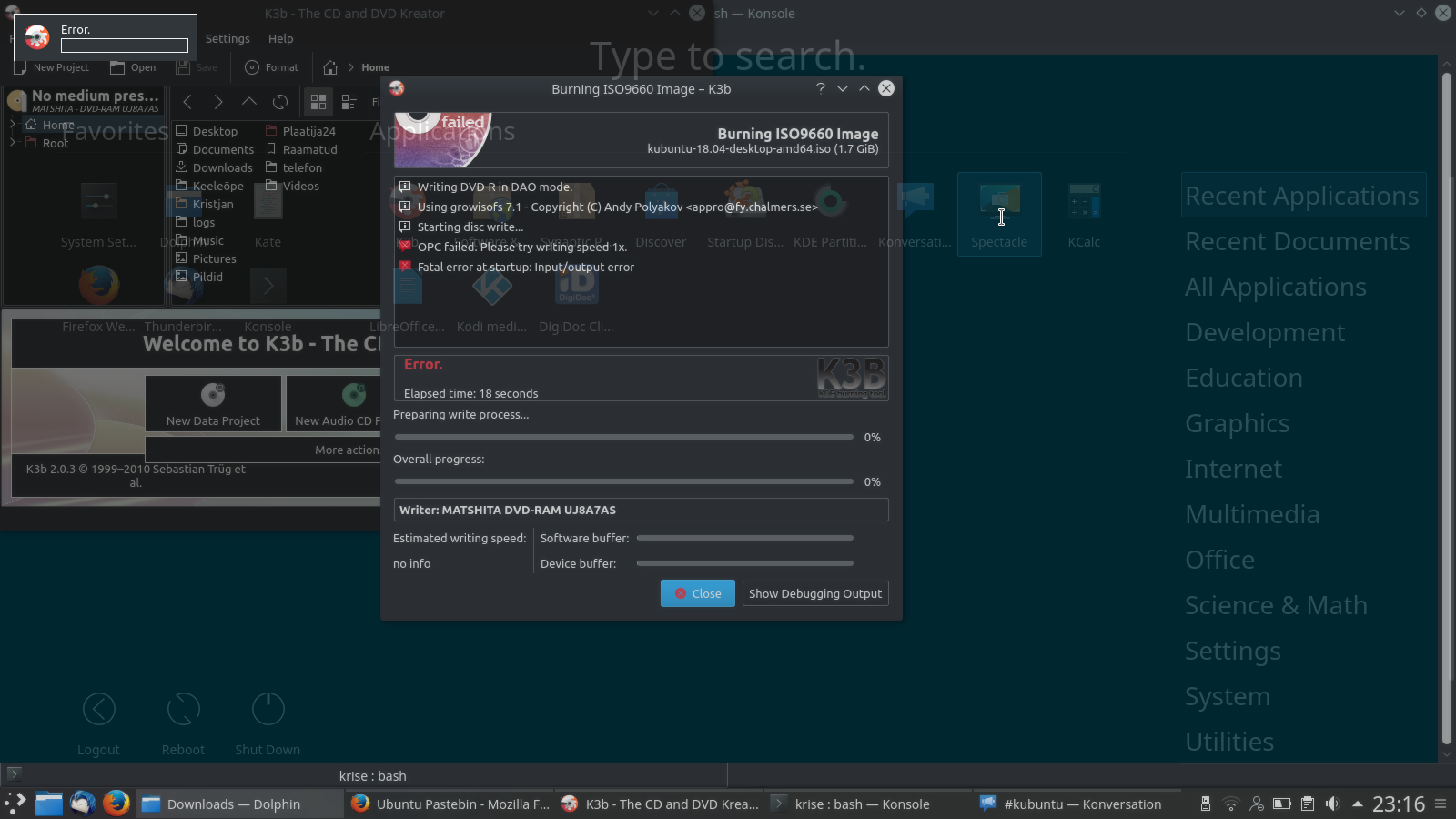Open Spectacle from the launcher
This screenshot has width=1456, height=819.
(999, 215)
